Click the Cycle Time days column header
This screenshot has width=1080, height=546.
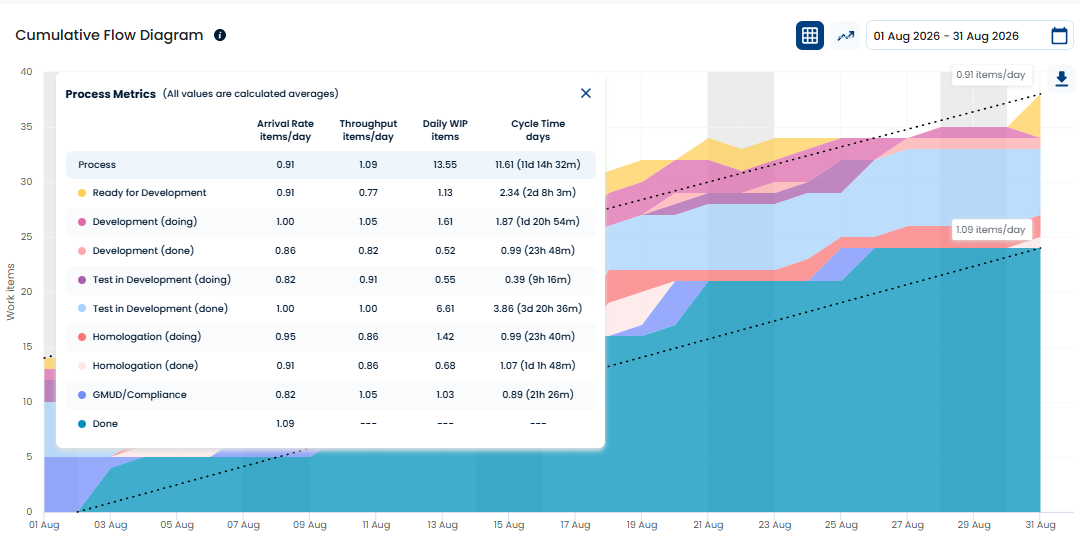click(538, 130)
